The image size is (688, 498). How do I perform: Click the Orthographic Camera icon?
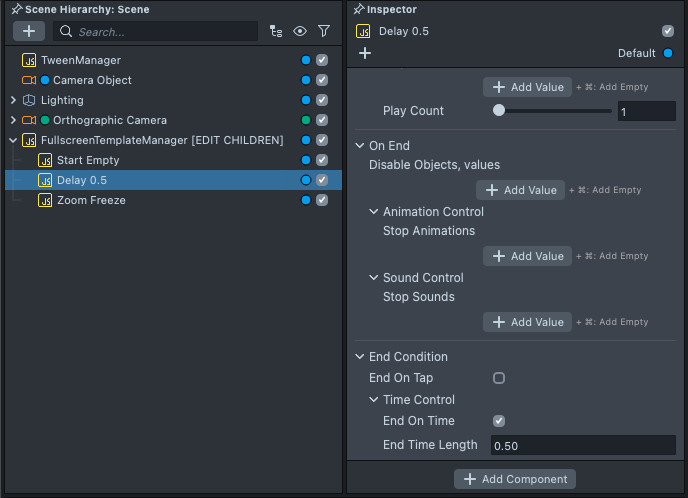29,120
